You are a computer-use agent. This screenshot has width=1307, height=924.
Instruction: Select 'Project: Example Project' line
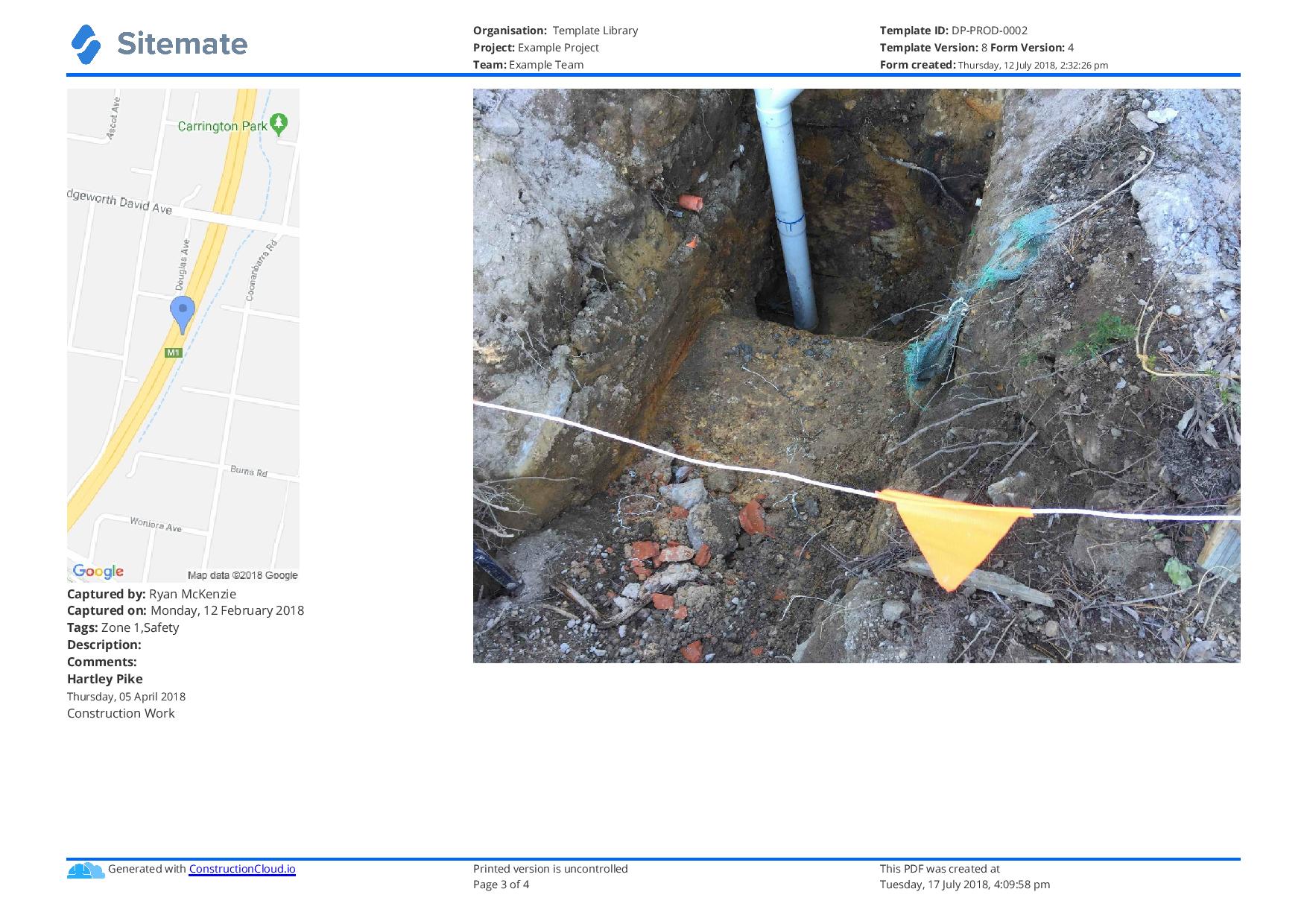[x=536, y=48]
